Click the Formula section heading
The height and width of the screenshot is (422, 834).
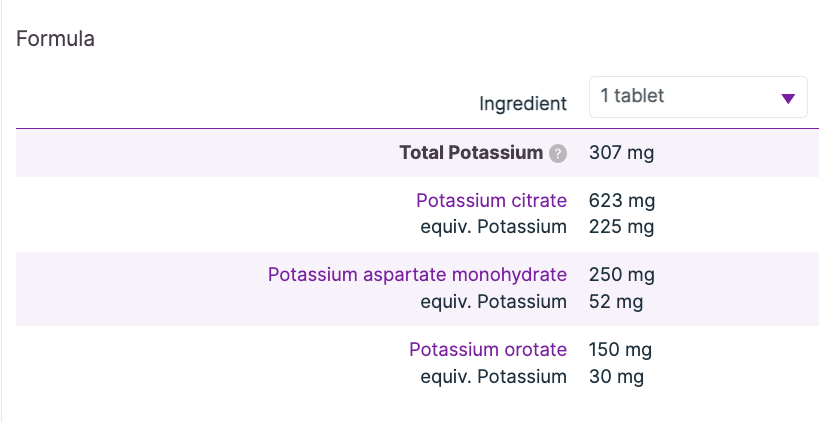pyautogui.click(x=55, y=39)
